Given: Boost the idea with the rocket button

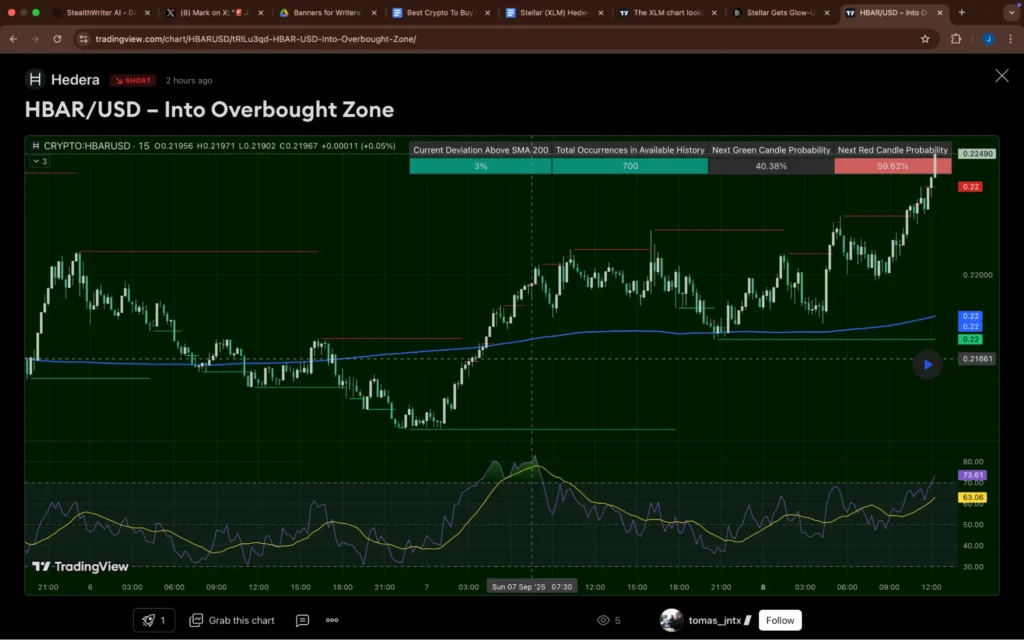Looking at the screenshot, I should (154, 620).
